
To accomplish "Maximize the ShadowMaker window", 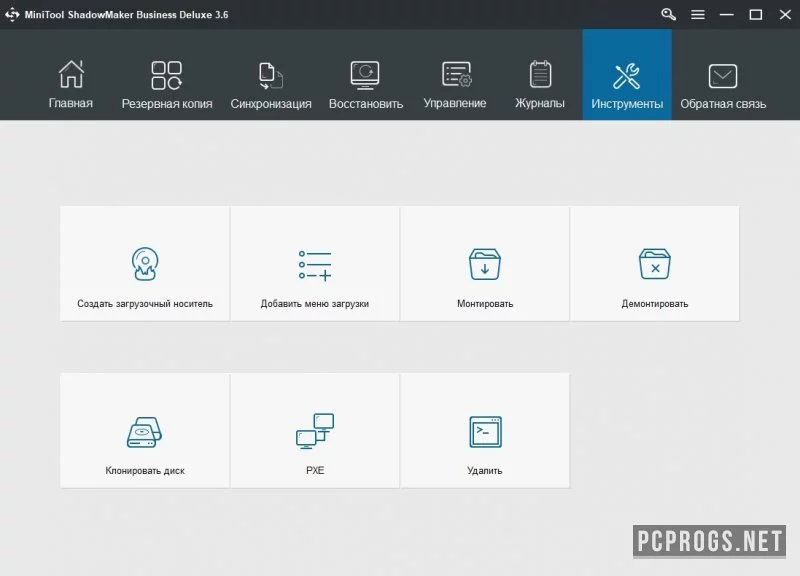I will tap(756, 15).
